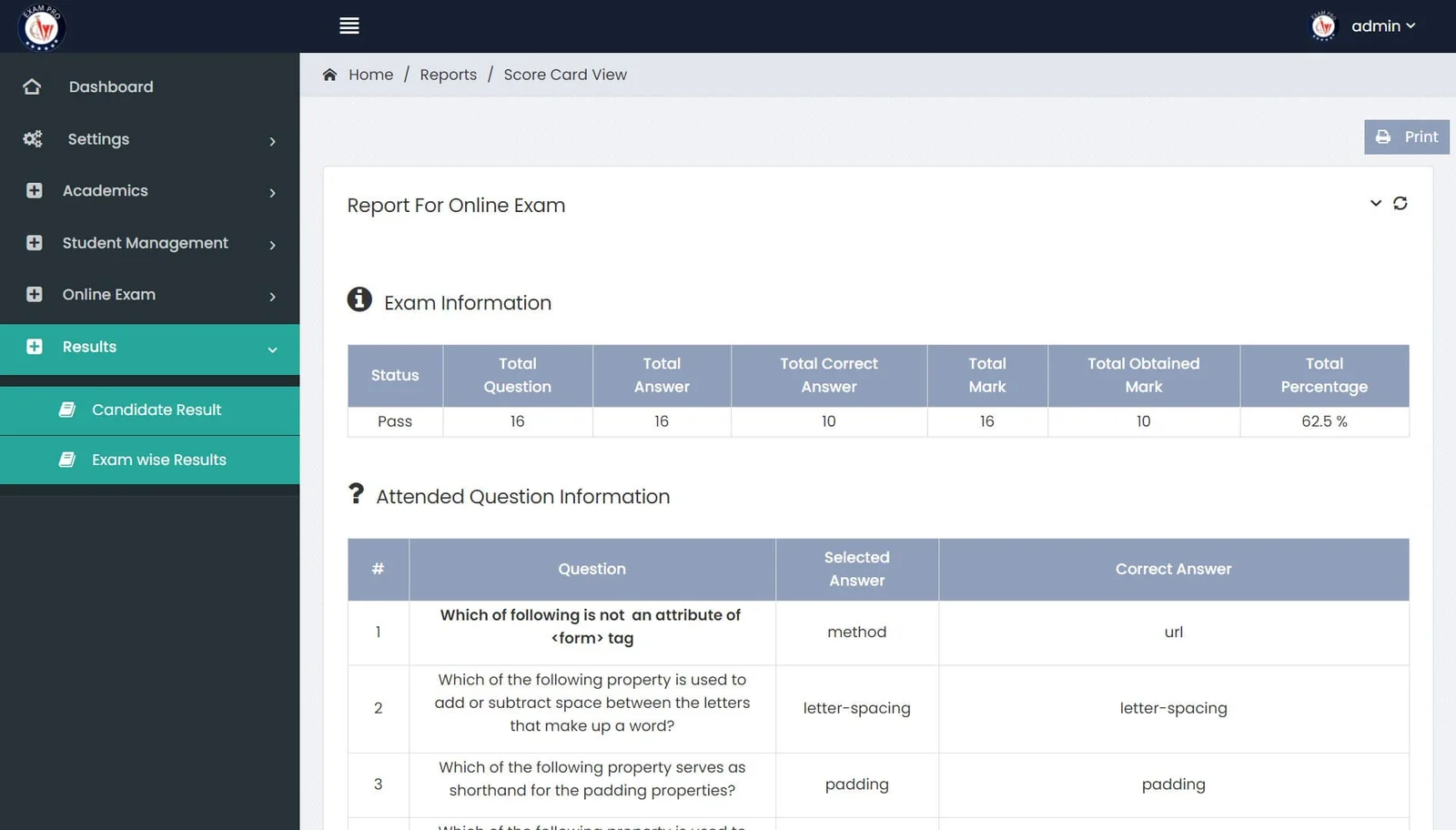Click the Exam Information info icon

[x=359, y=299]
